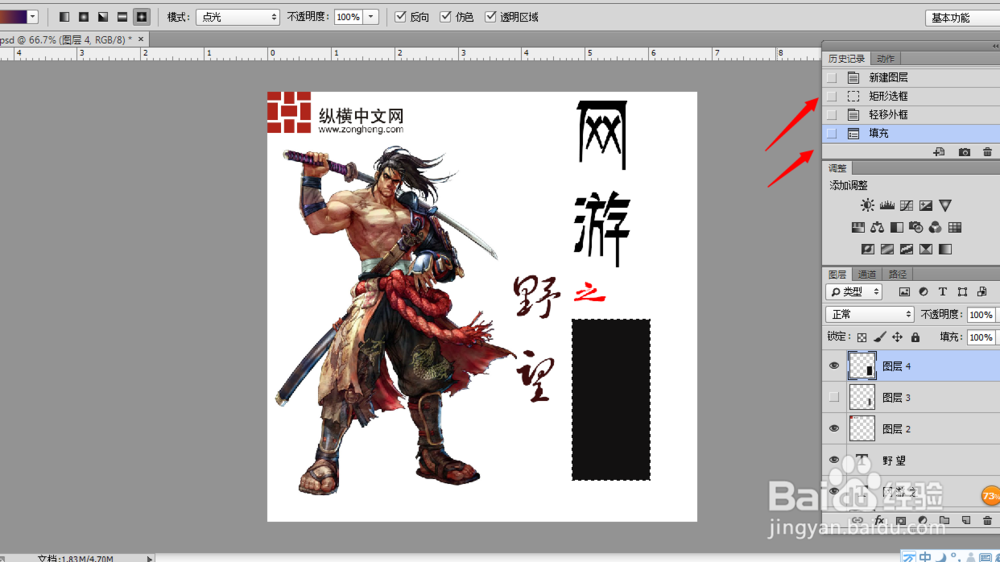
Task: Add Gradient Map adjustment
Action: (x=945, y=249)
